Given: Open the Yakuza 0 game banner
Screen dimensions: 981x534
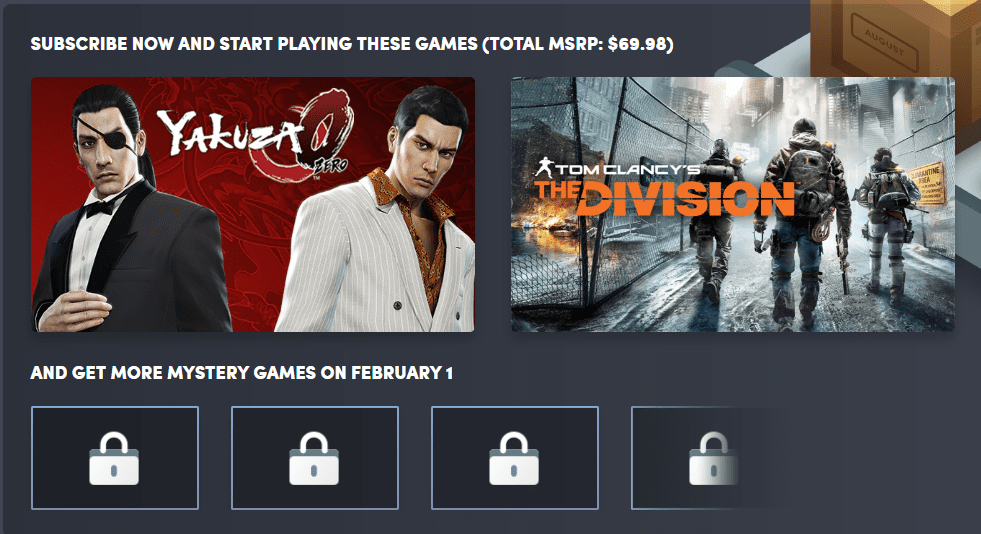Looking at the screenshot, I should (x=253, y=204).
